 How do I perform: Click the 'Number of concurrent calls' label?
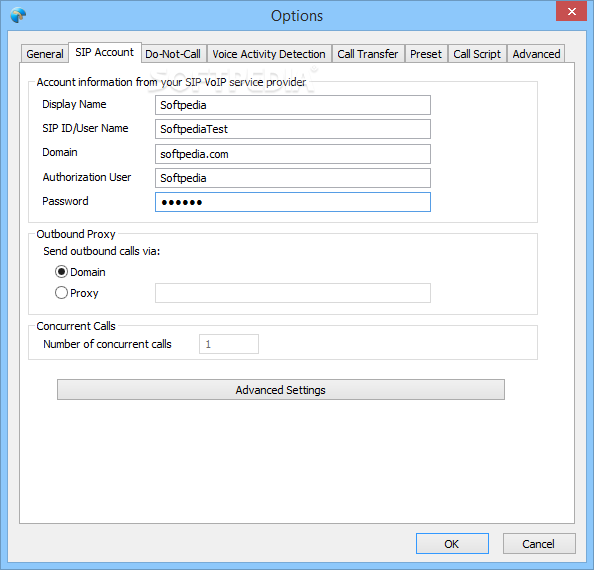(107, 344)
